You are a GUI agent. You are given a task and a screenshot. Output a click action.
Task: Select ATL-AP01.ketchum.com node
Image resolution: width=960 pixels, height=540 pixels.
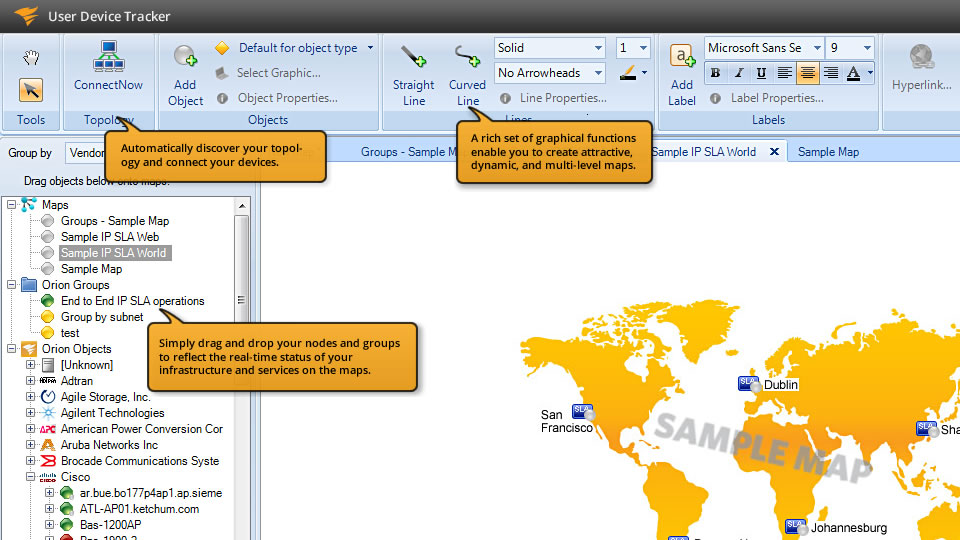139,509
